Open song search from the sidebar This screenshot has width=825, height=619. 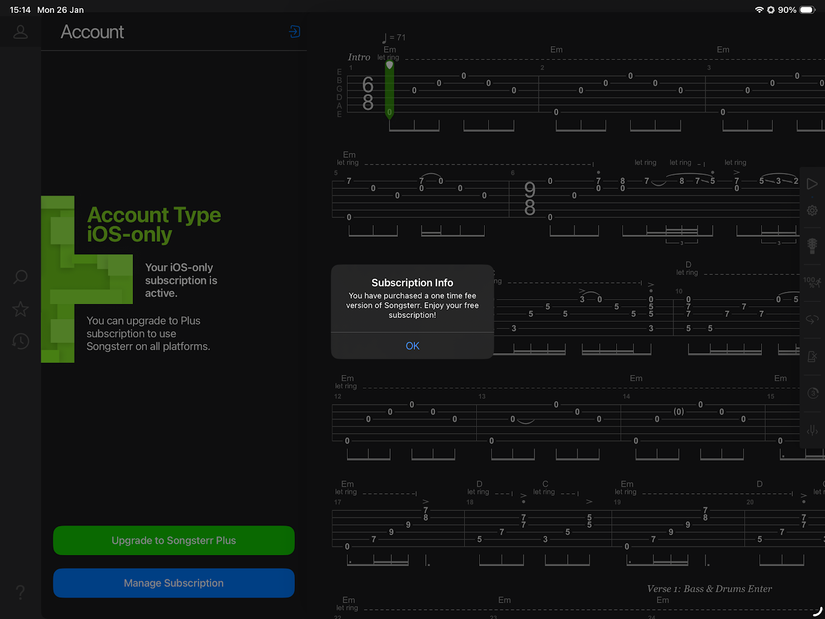coord(20,277)
